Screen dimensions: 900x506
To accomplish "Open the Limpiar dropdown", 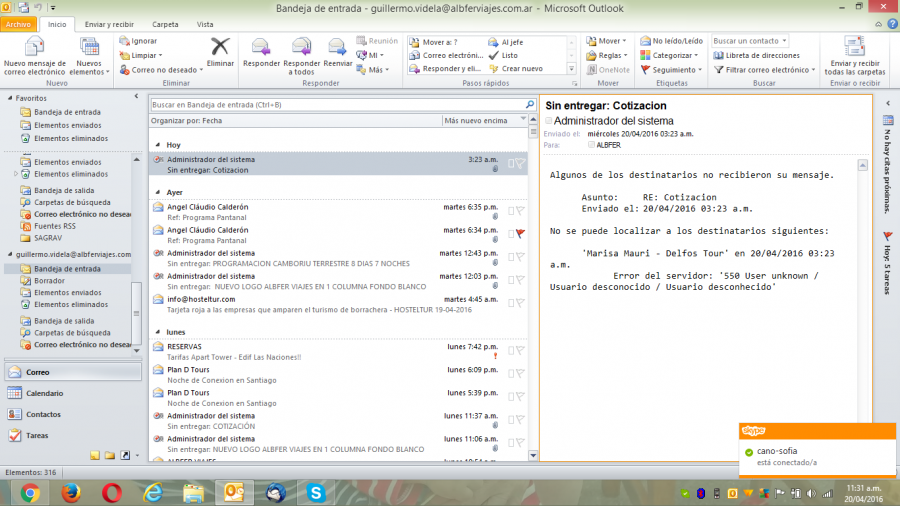I will [x=141, y=55].
